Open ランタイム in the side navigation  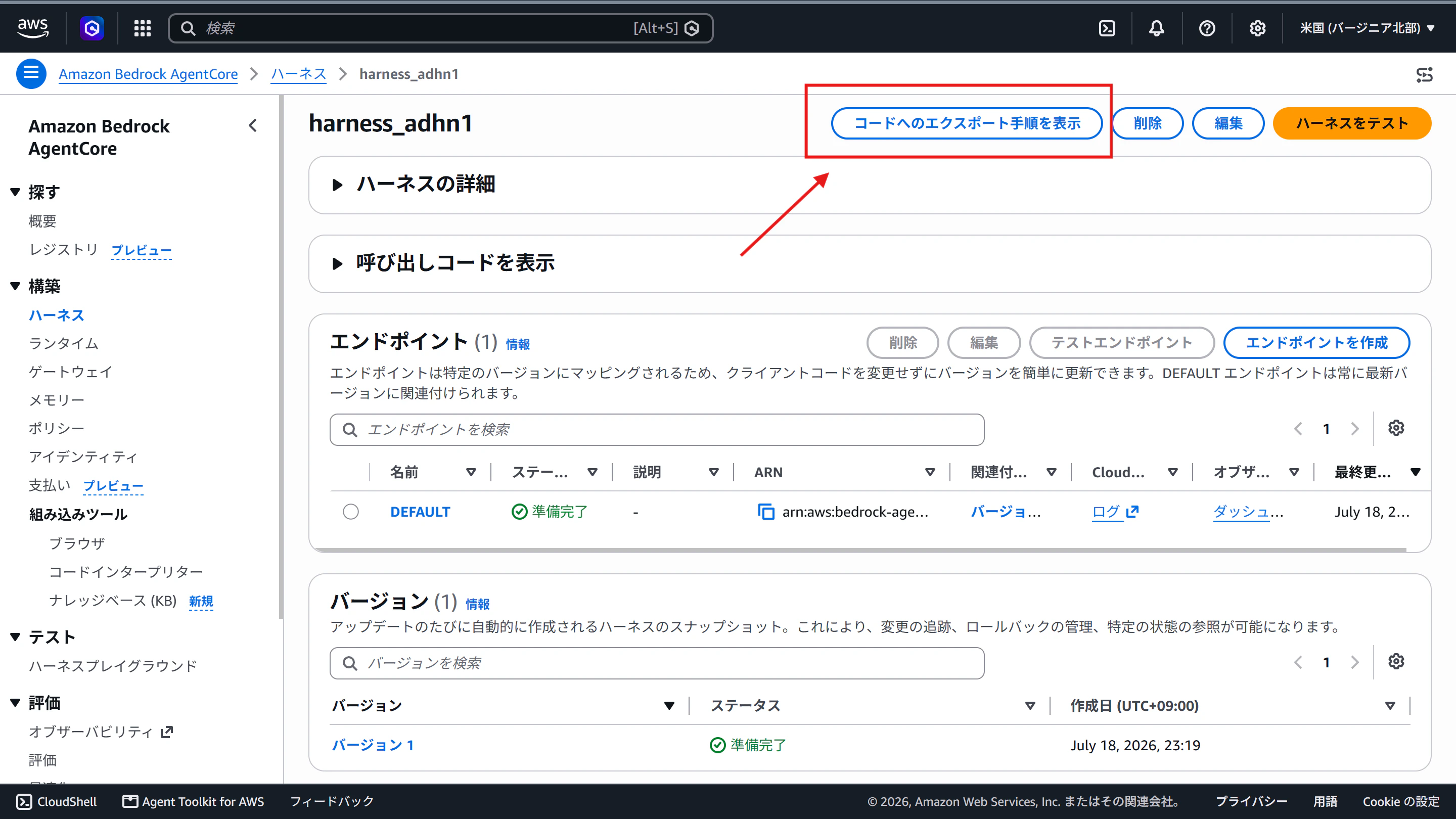[63, 343]
